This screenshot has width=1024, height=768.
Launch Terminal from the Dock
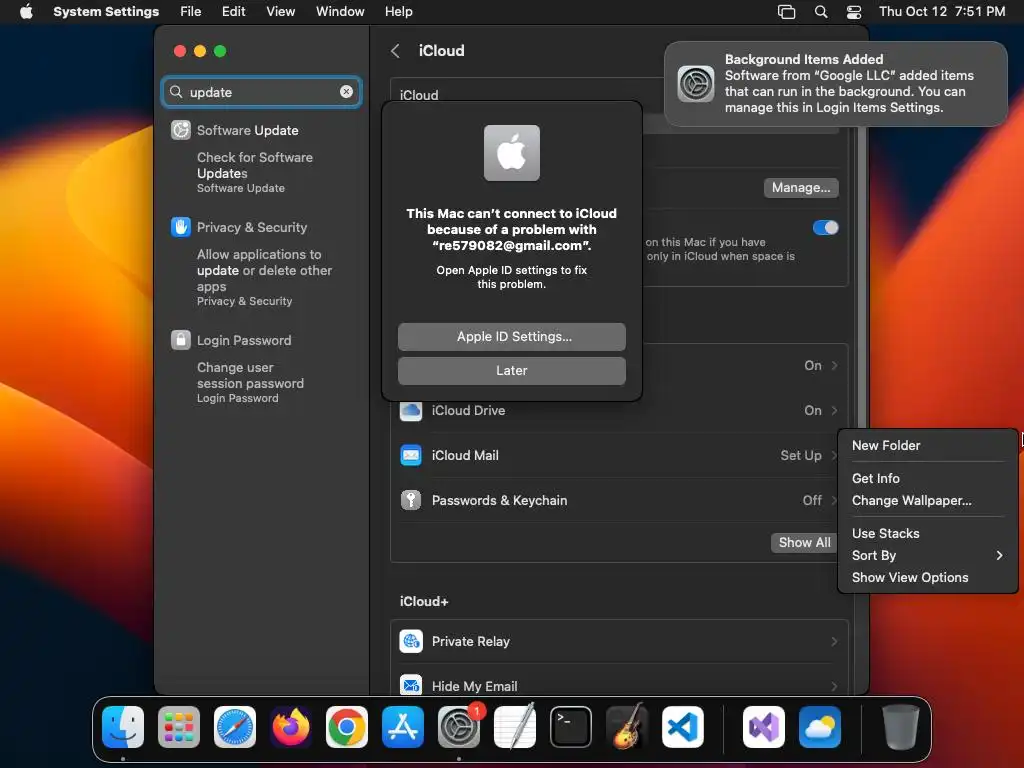(571, 727)
